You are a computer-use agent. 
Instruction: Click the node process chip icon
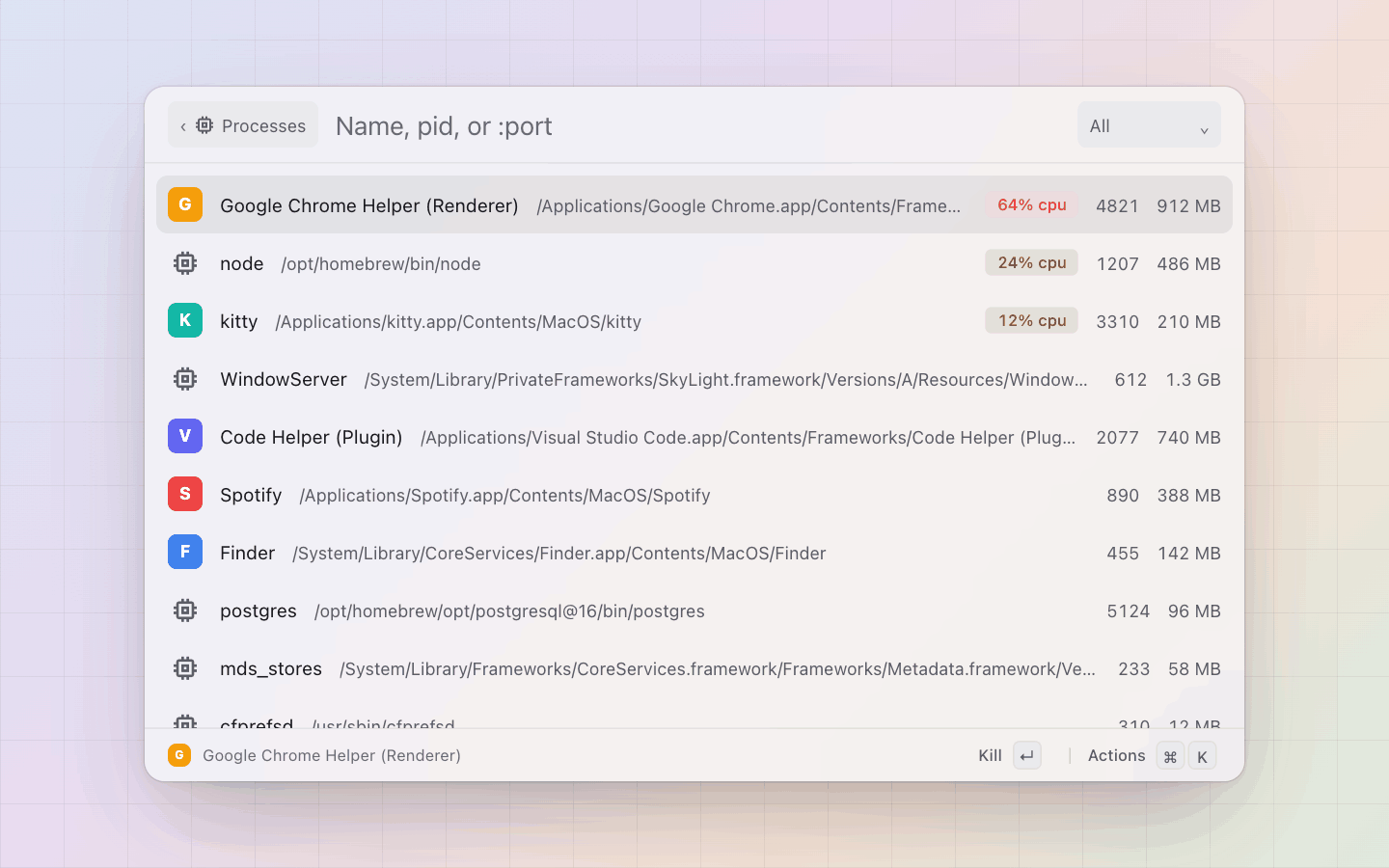185,262
